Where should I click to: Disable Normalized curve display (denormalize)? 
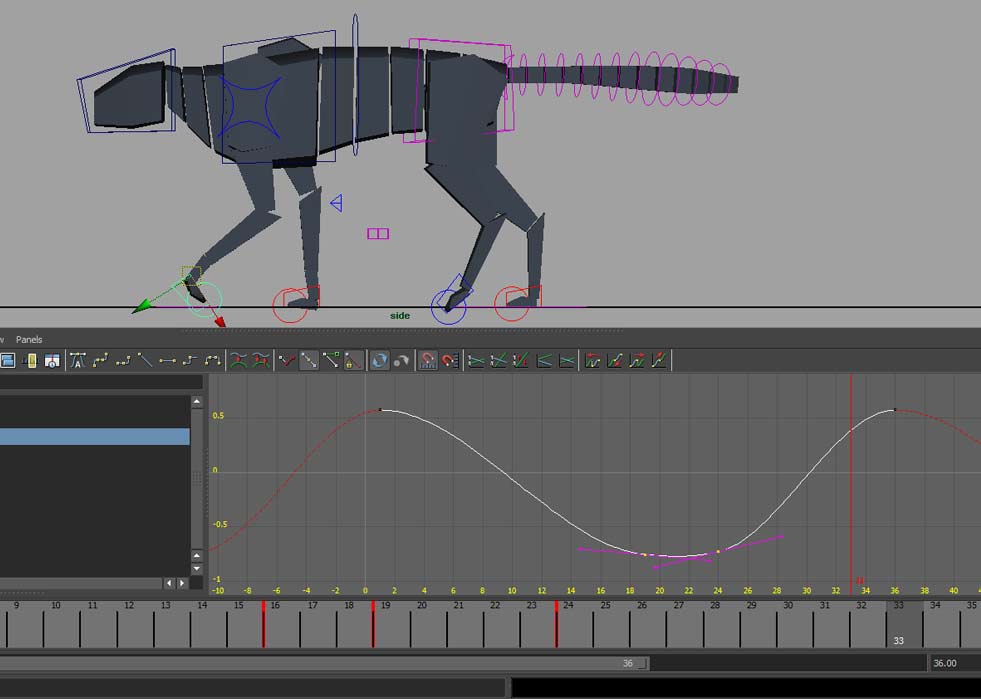499,360
